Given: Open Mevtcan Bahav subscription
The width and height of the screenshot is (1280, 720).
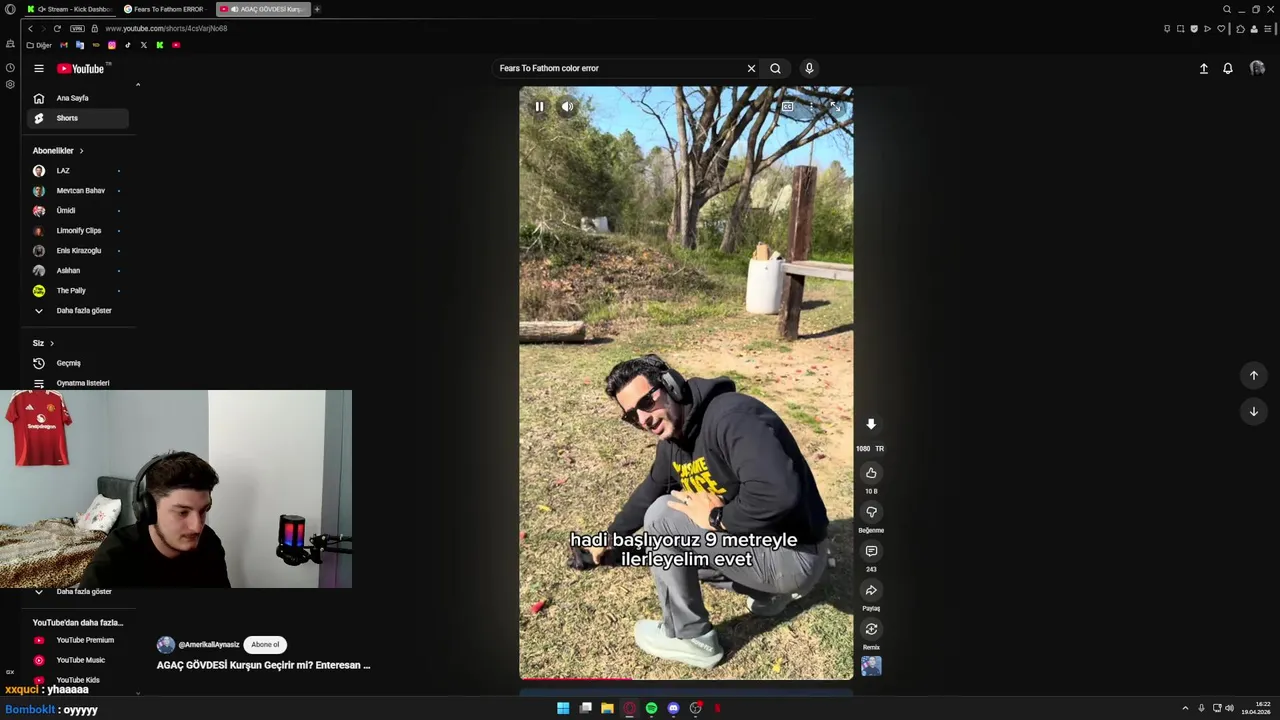Looking at the screenshot, I should [x=78, y=191].
